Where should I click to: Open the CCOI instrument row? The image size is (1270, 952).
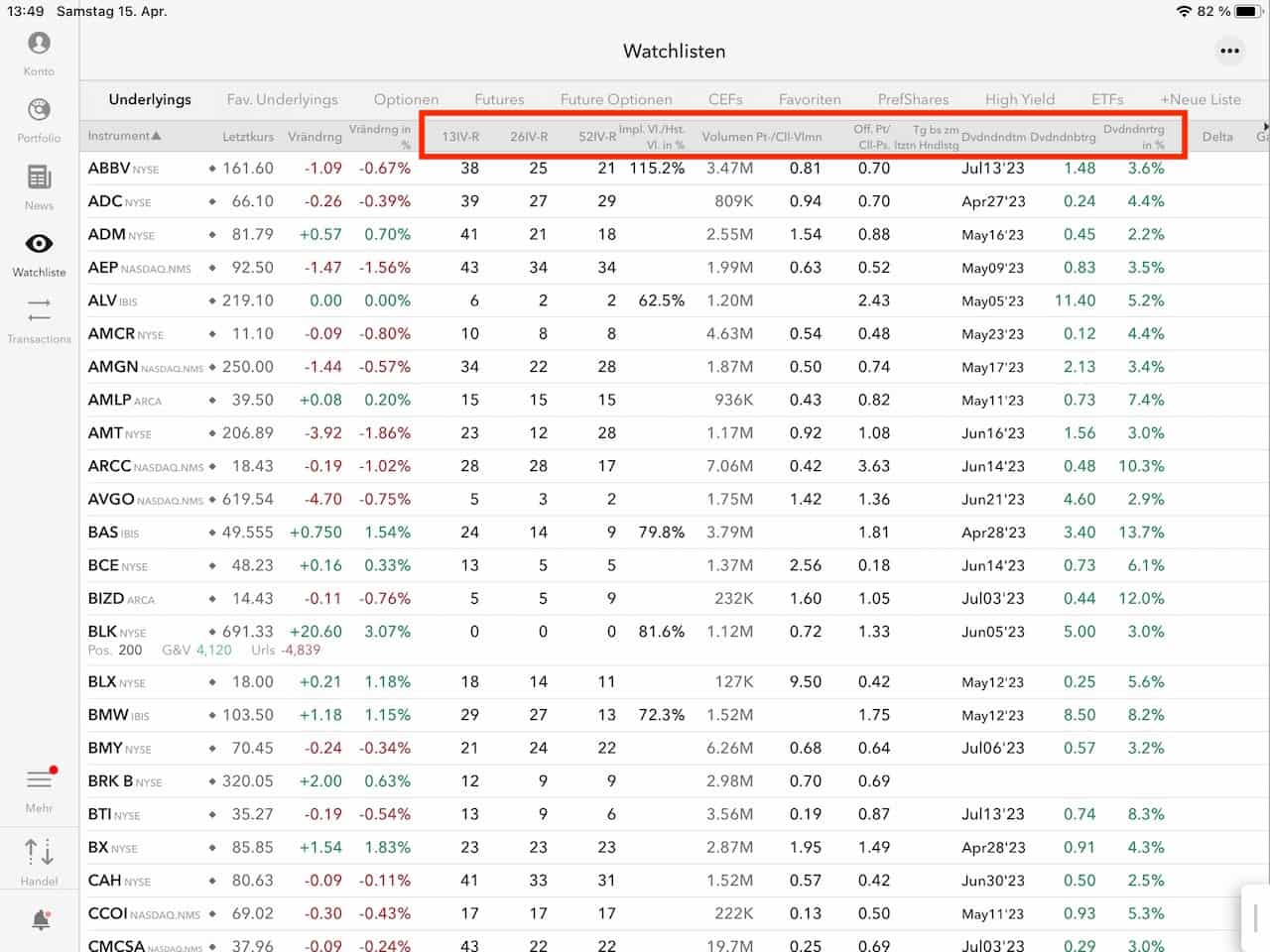pos(675,914)
